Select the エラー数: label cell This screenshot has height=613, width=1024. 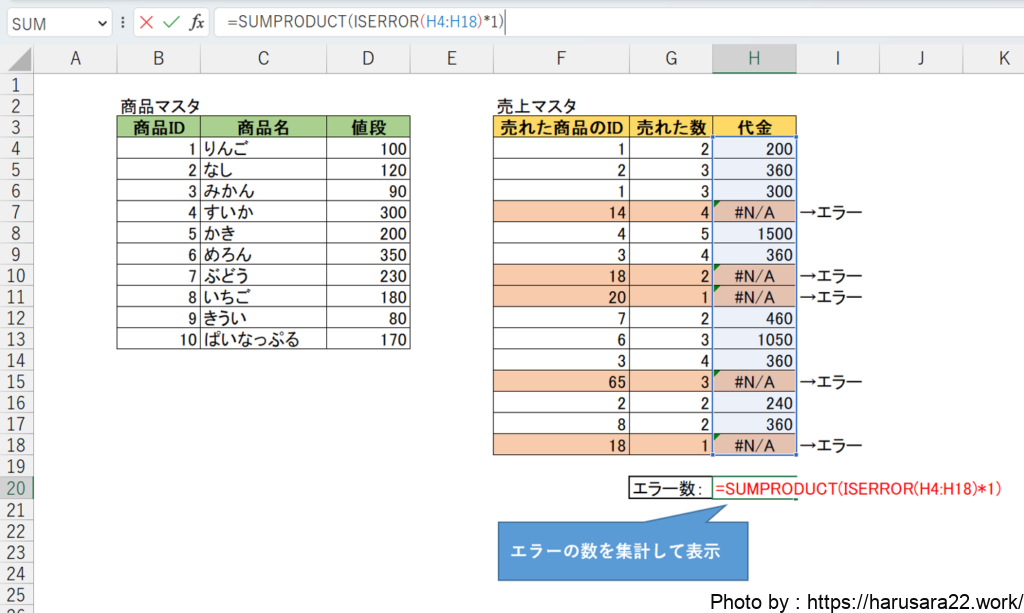coord(670,488)
